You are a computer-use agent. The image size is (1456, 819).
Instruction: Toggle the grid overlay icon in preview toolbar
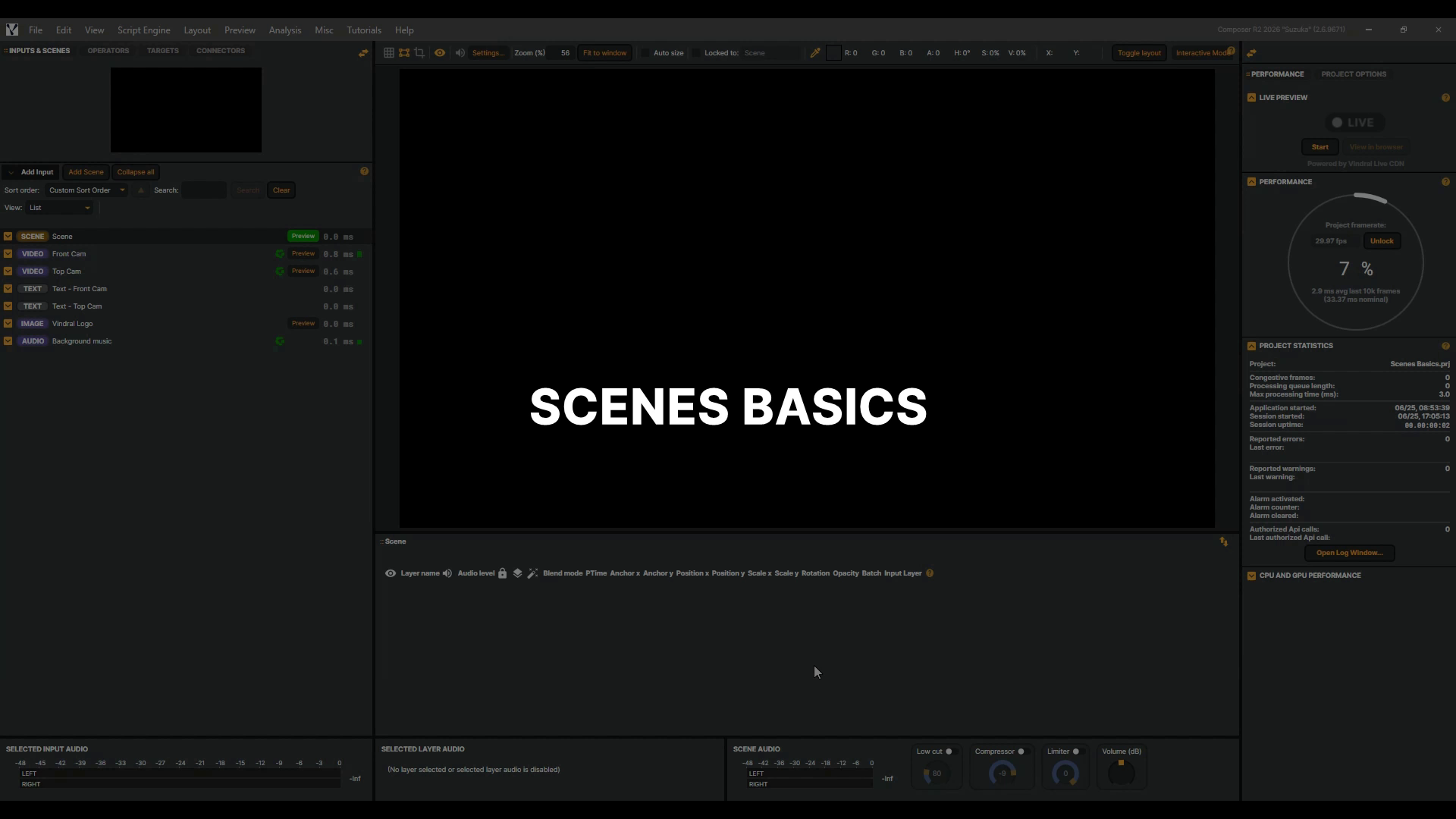pyautogui.click(x=388, y=53)
